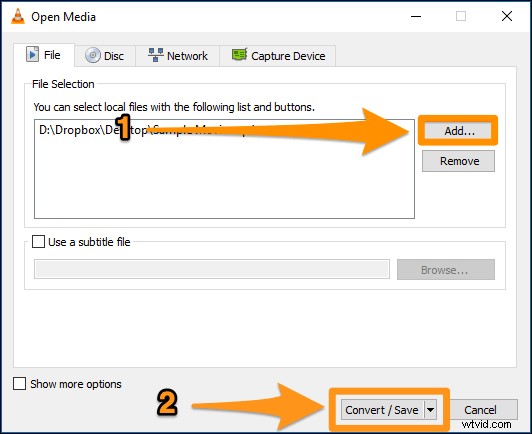The height and width of the screenshot is (434, 532).
Task: Open the Disc tab
Action: pyautogui.click(x=105, y=56)
